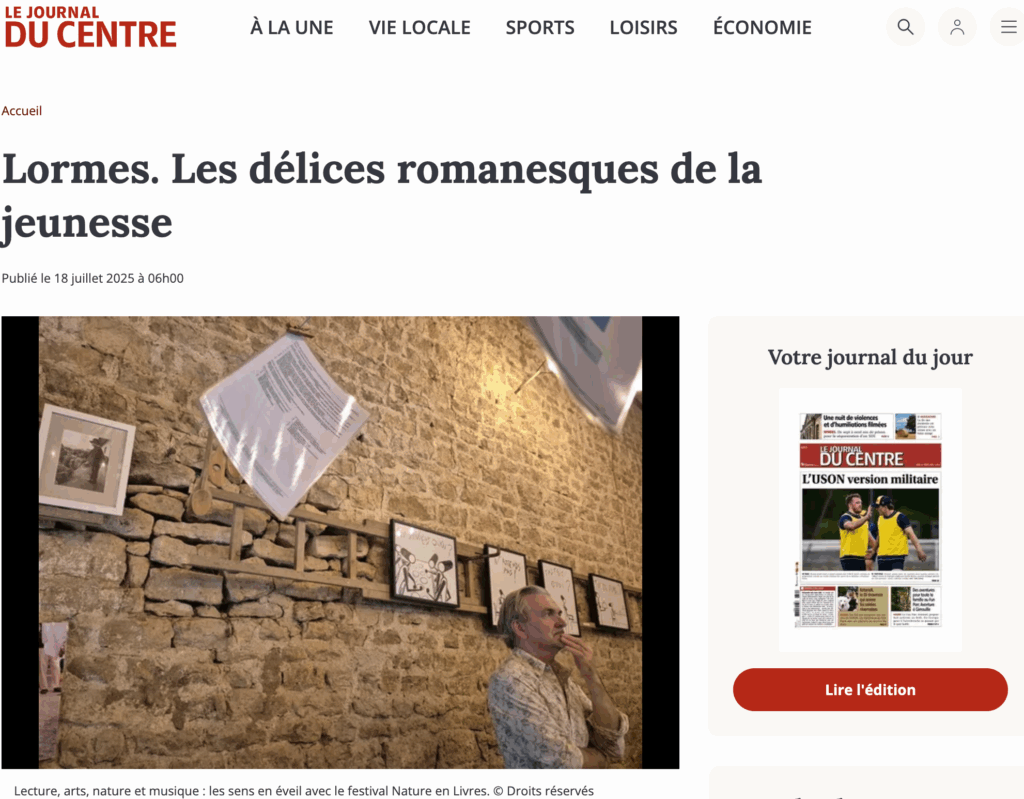Open the hamburger menu icon
1024x799 pixels.
click(1008, 27)
